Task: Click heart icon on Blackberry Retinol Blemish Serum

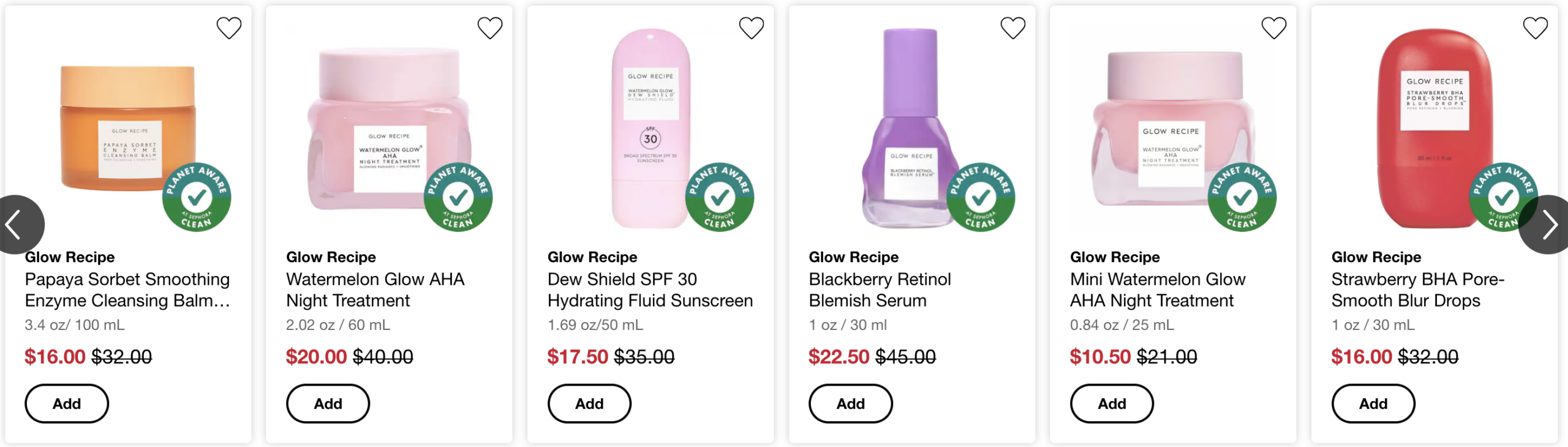Action: pyautogui.click(x=1013, y=28)
